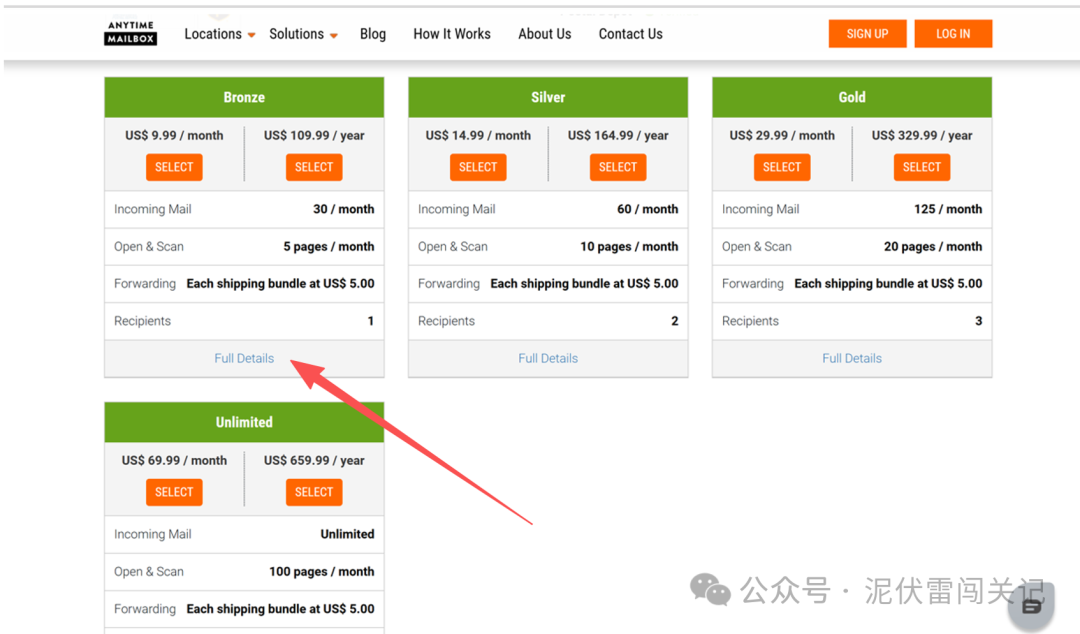
Task: Click the SIGN UP button
Action: (x=867, y=34)
